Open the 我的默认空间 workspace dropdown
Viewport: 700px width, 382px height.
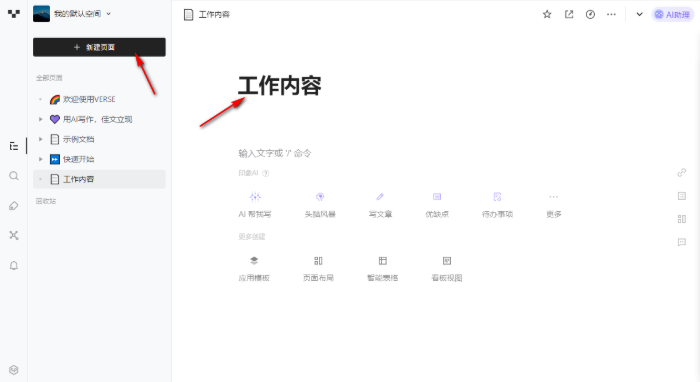pos(72,14)
